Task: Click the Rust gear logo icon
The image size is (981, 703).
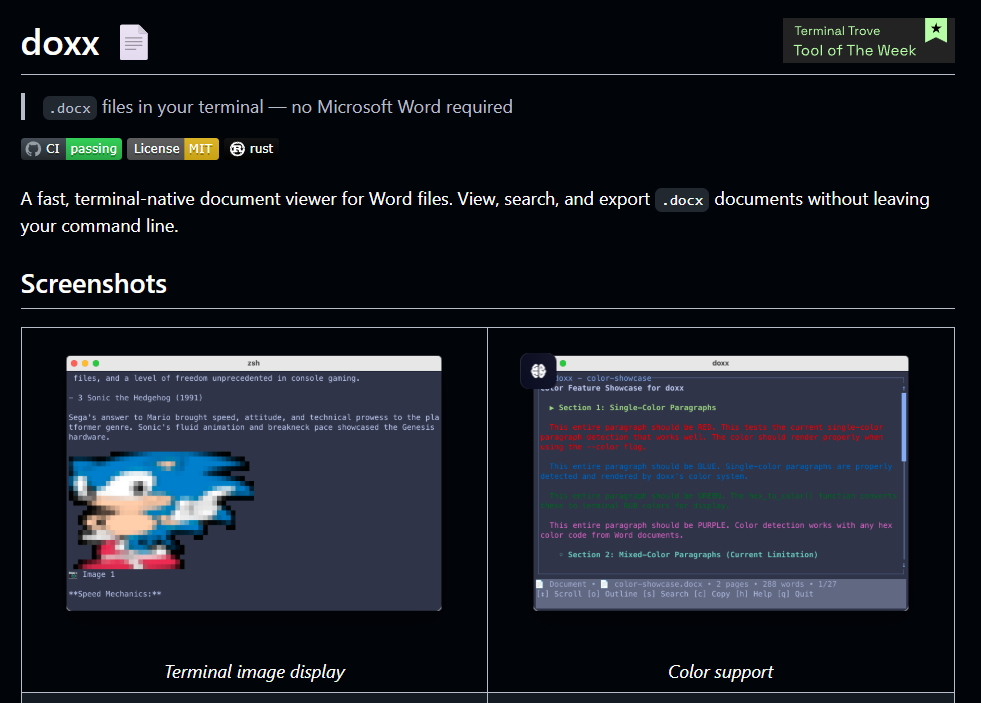Action: coord(237,149)
